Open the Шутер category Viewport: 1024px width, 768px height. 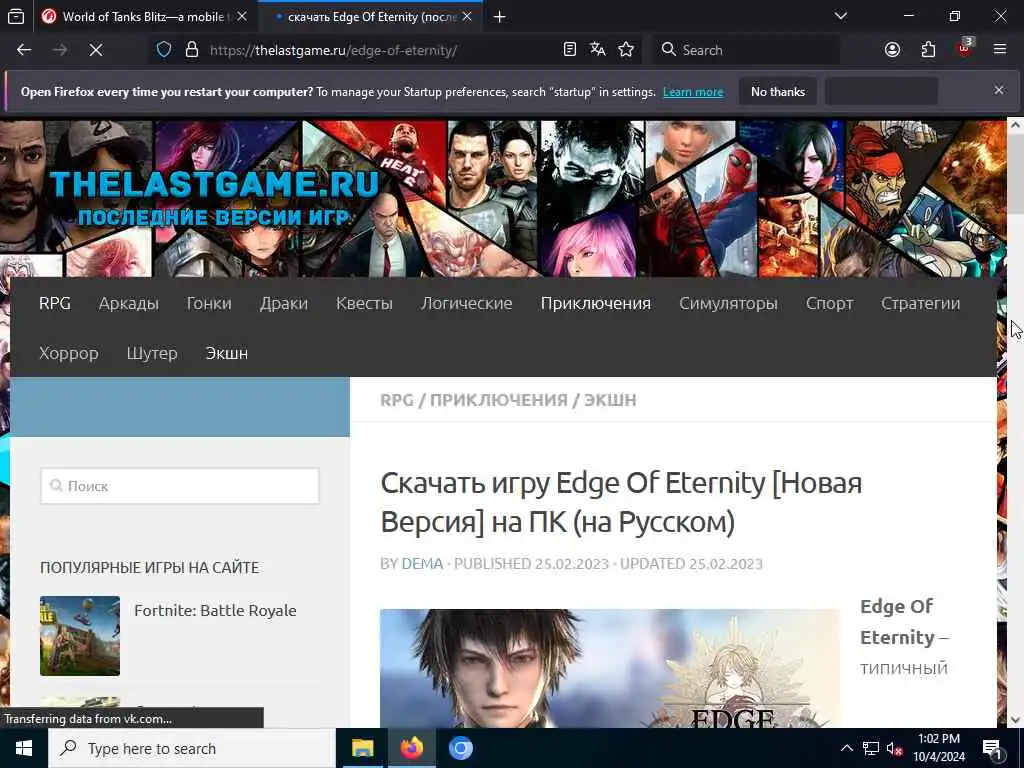[152, 353]
